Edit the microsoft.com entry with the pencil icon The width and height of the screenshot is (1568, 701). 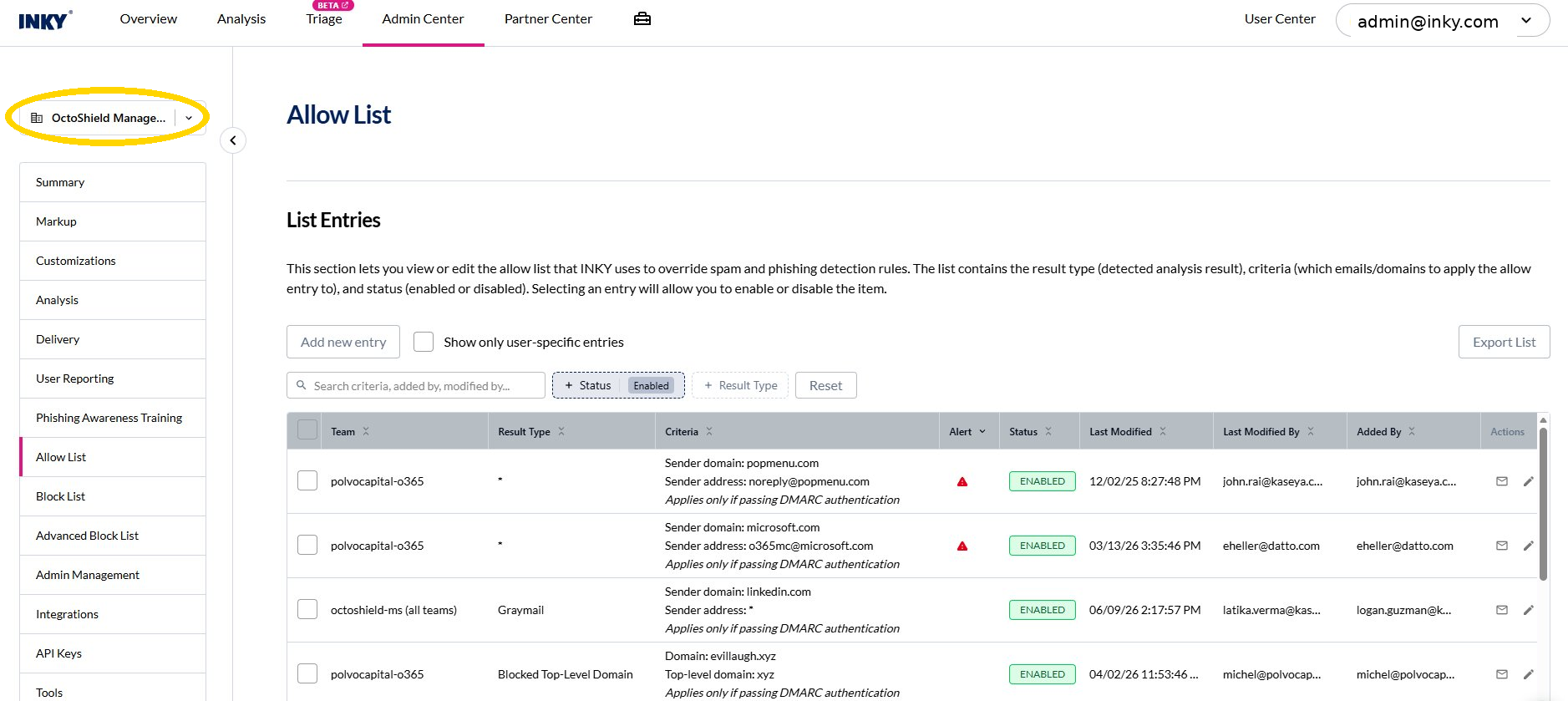click(x=1528, y=546)
